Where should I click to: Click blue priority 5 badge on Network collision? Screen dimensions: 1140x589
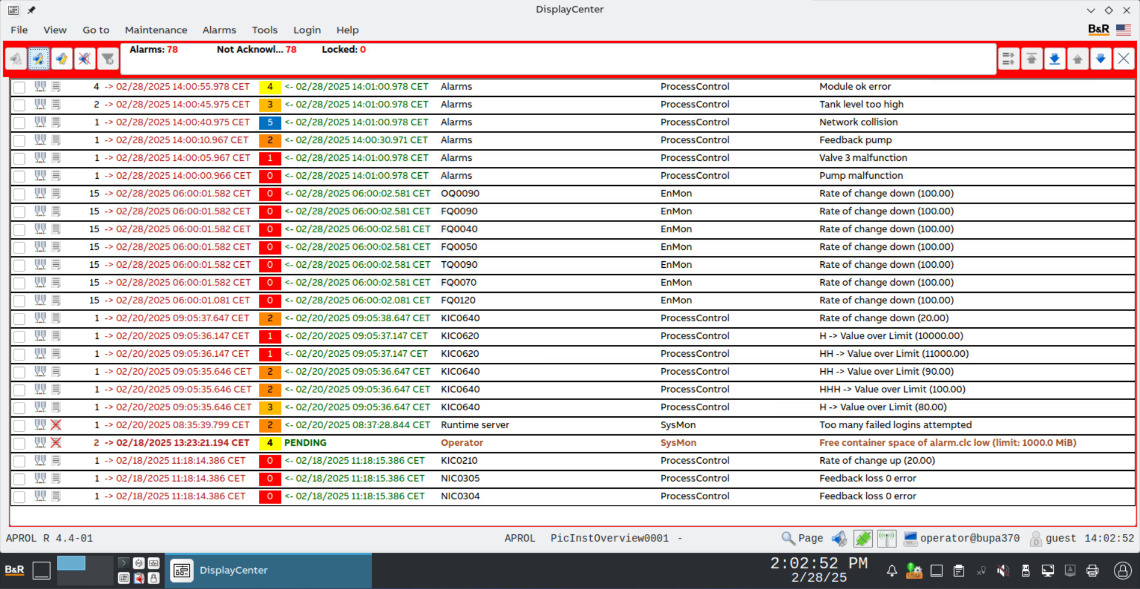pyautogui.click(x=270, y=123)
